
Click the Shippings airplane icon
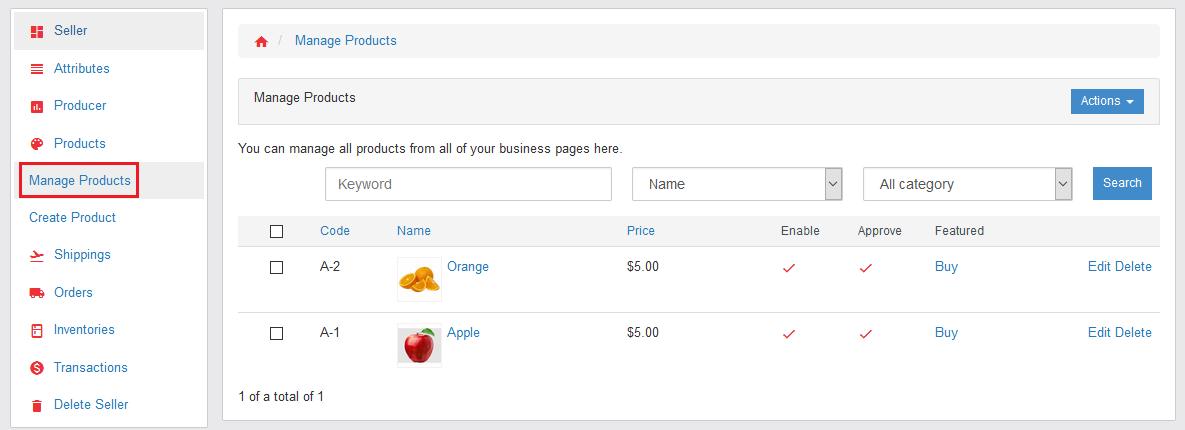point(37,255)
